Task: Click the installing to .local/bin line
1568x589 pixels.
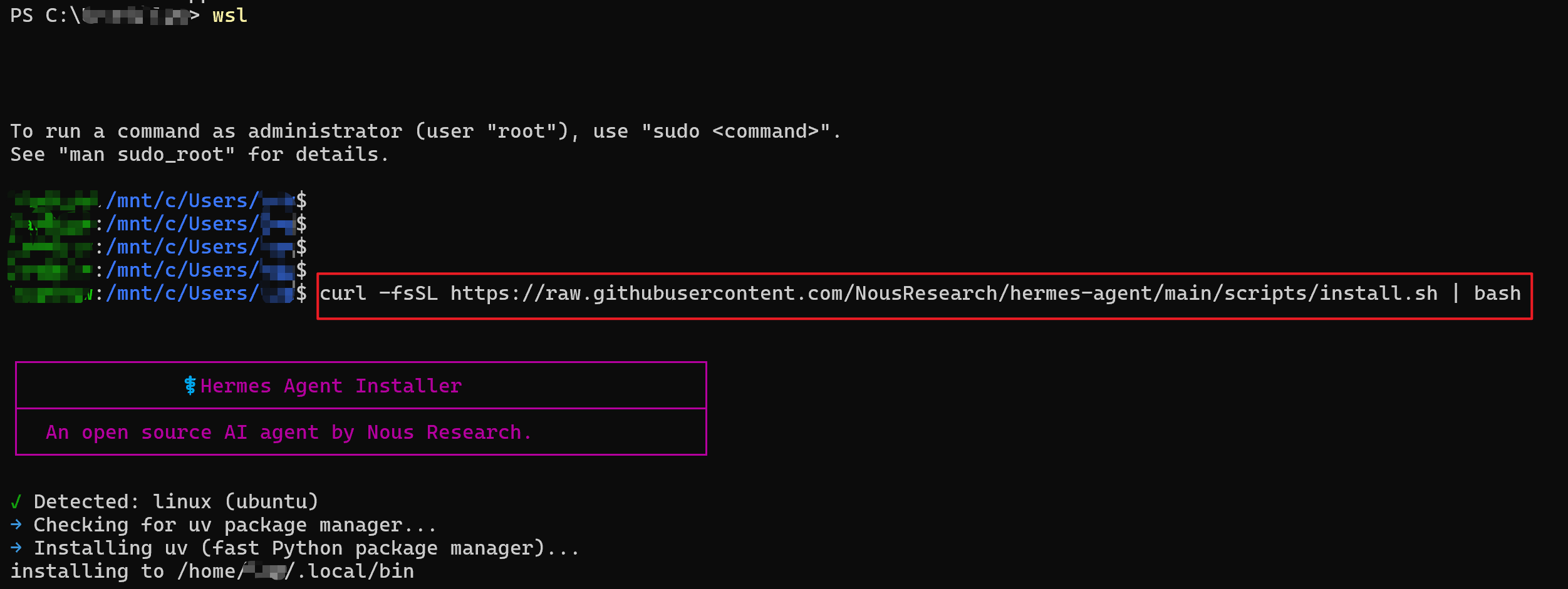Action: [212, 571]
